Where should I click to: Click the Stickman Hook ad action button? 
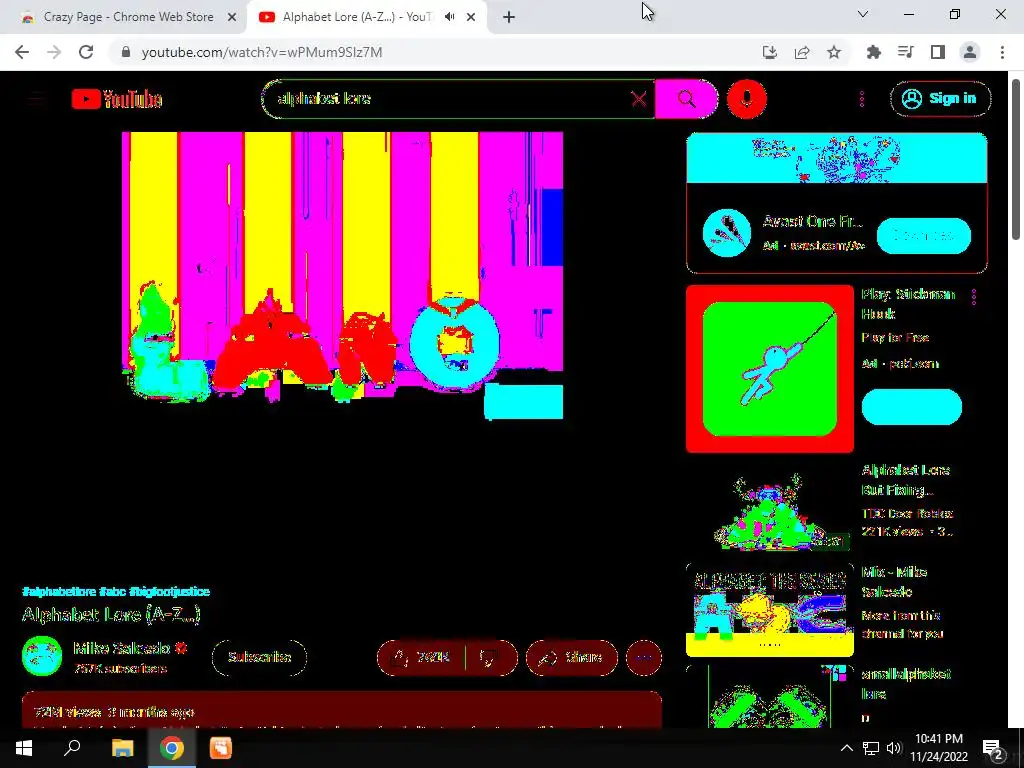[912, 407]
